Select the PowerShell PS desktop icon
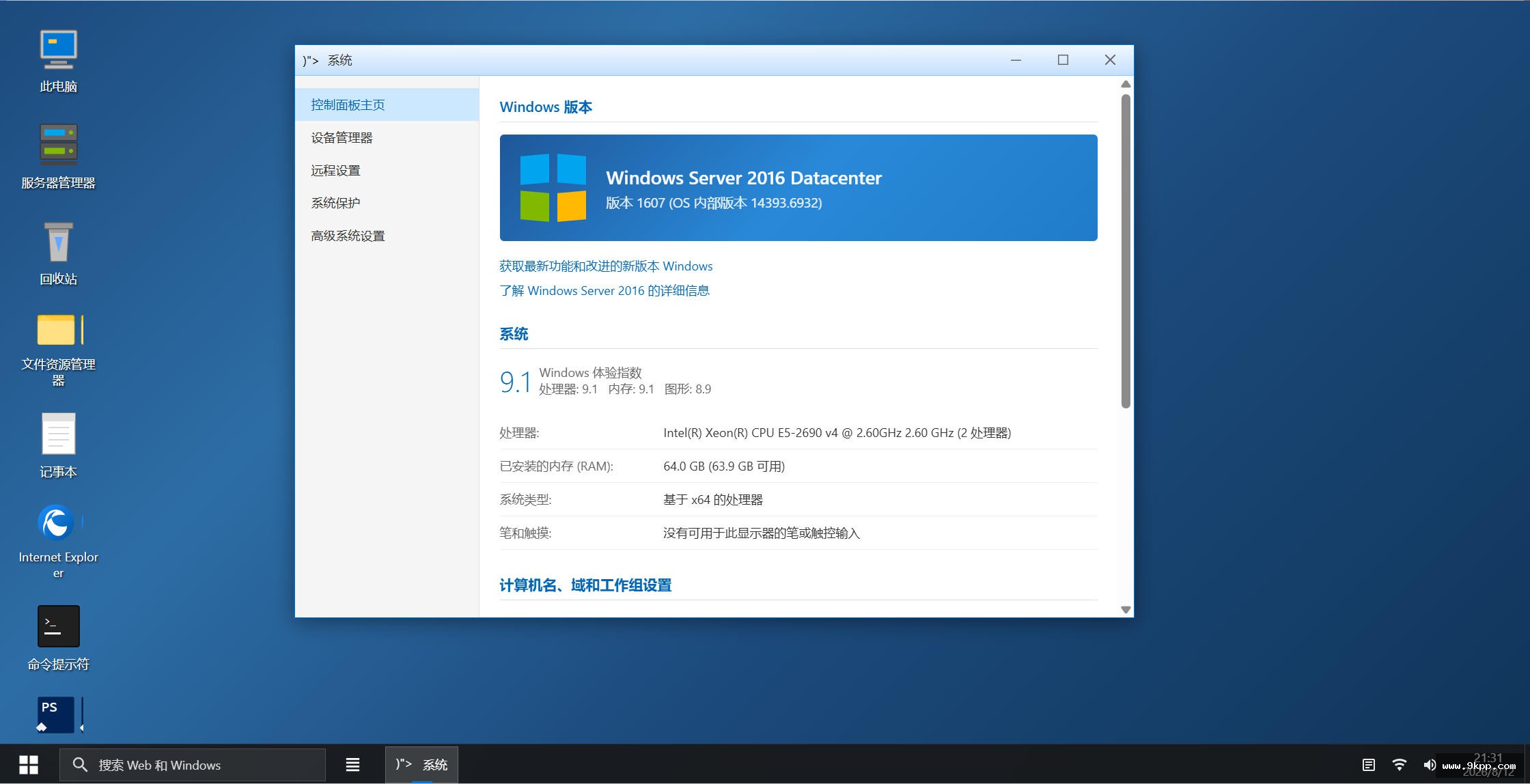The width and height of the screenshot is (1530, 784). point(58,714)
